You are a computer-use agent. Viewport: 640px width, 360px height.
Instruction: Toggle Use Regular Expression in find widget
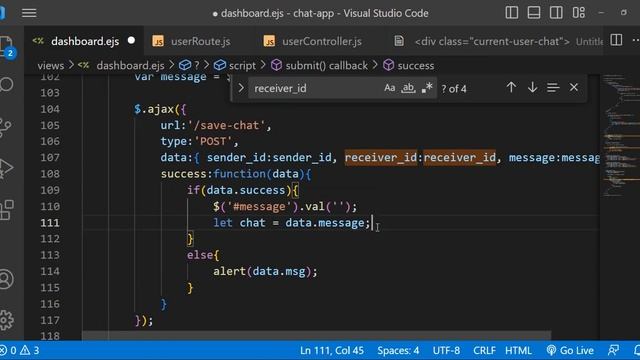coord(427,88)
